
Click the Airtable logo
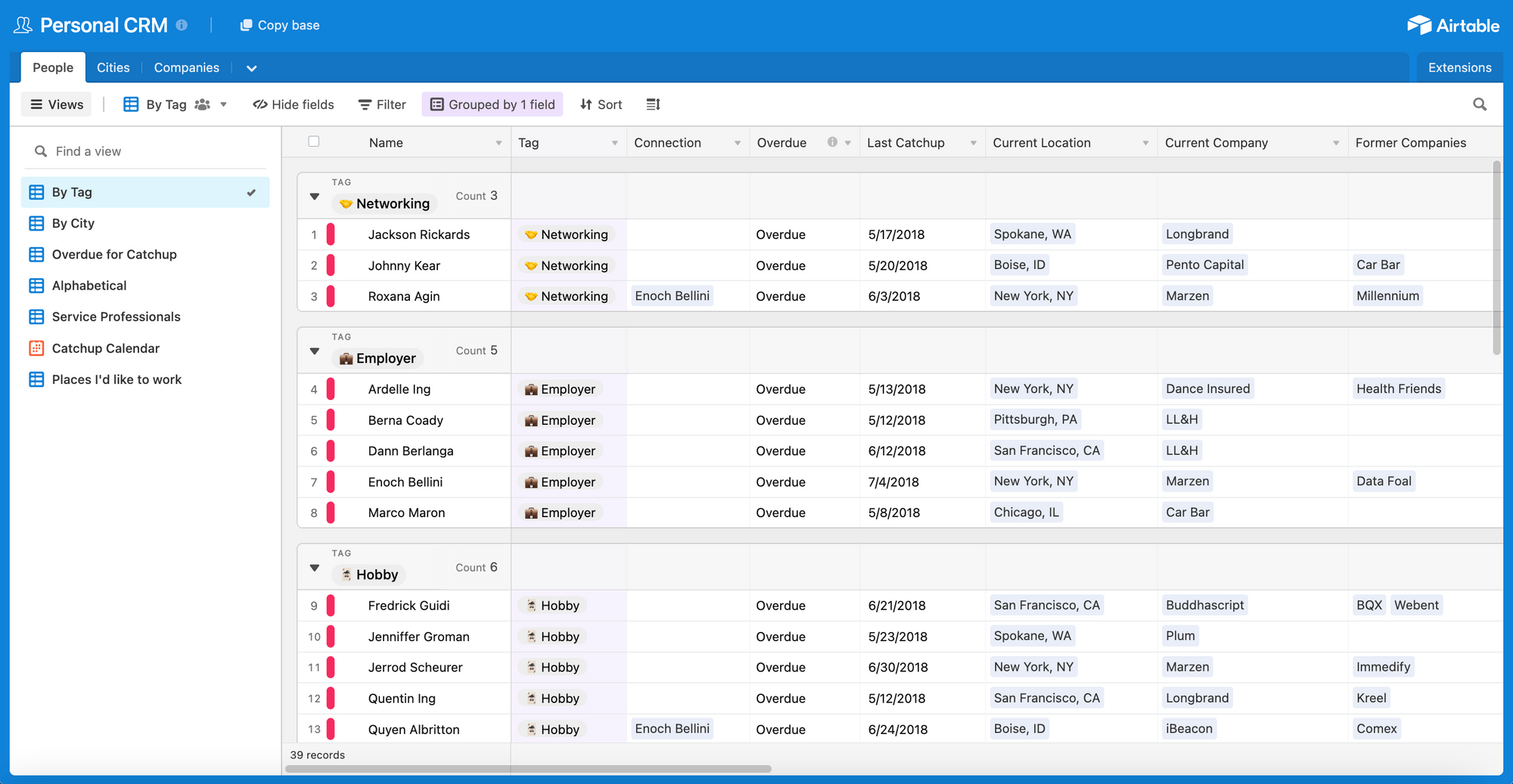[1453, 25]
